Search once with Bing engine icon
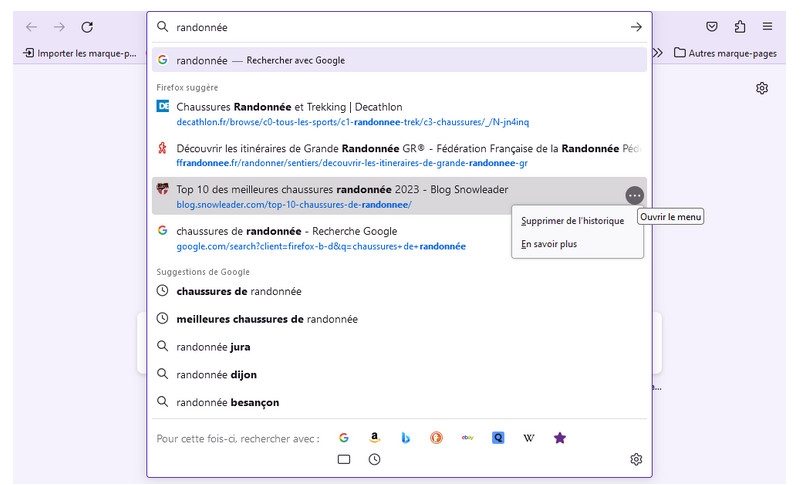Viewport: 807px width, 485px height. tap(406, 438)
